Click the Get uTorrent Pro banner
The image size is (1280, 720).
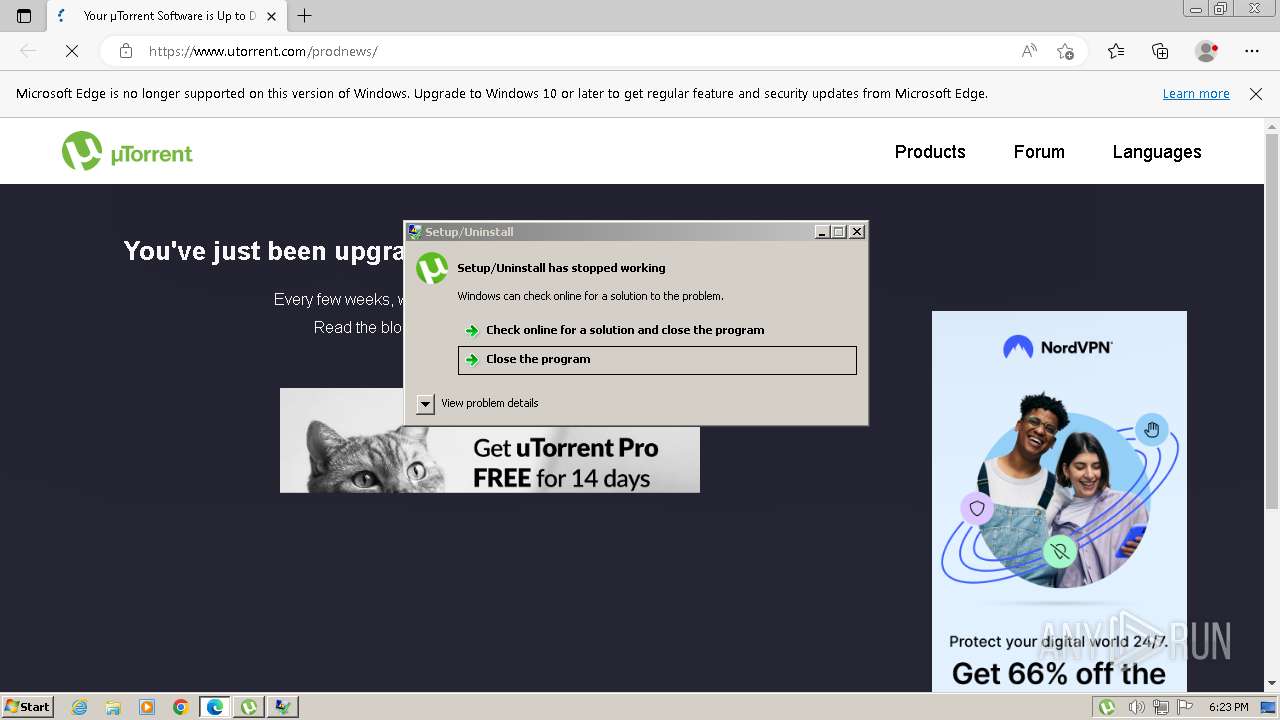click(x=490, y=440)
